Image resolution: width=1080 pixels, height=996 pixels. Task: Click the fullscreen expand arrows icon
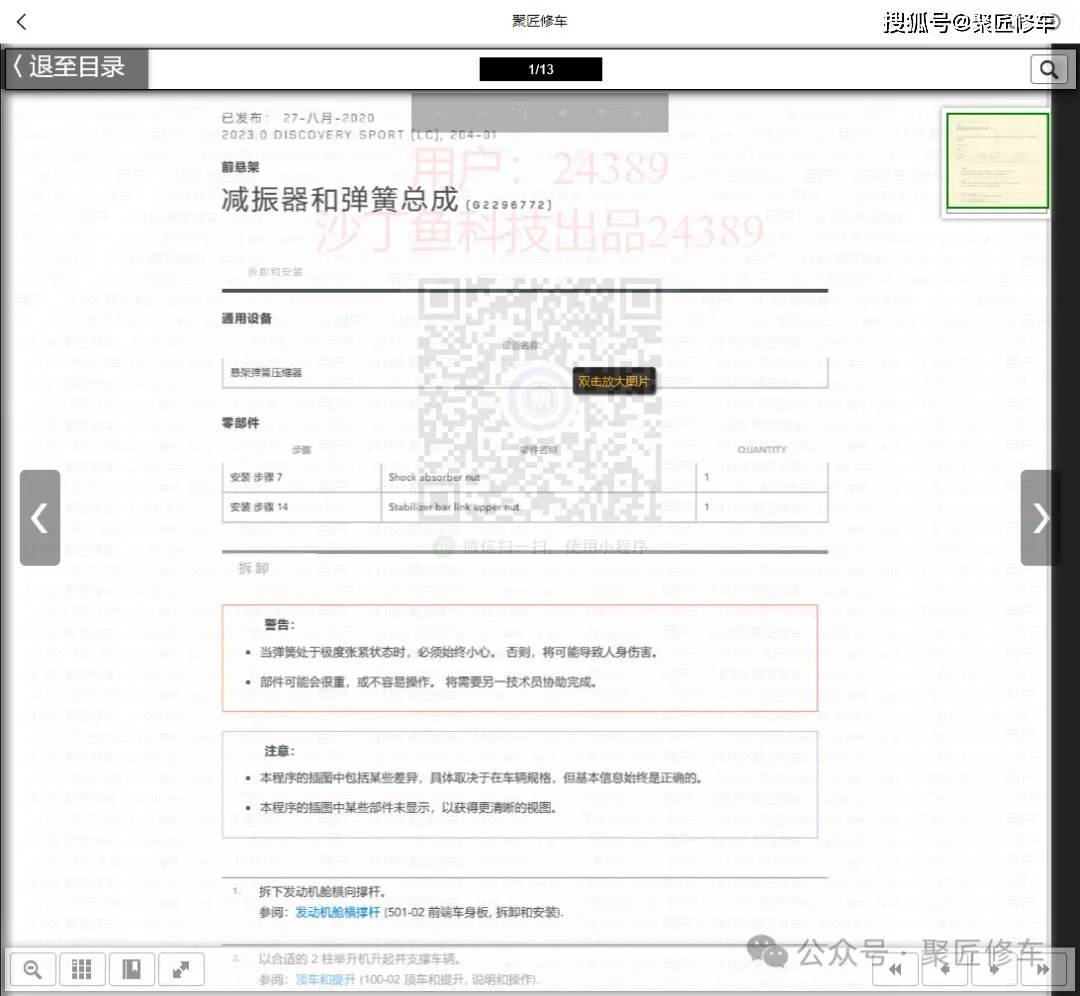[181, 968]
